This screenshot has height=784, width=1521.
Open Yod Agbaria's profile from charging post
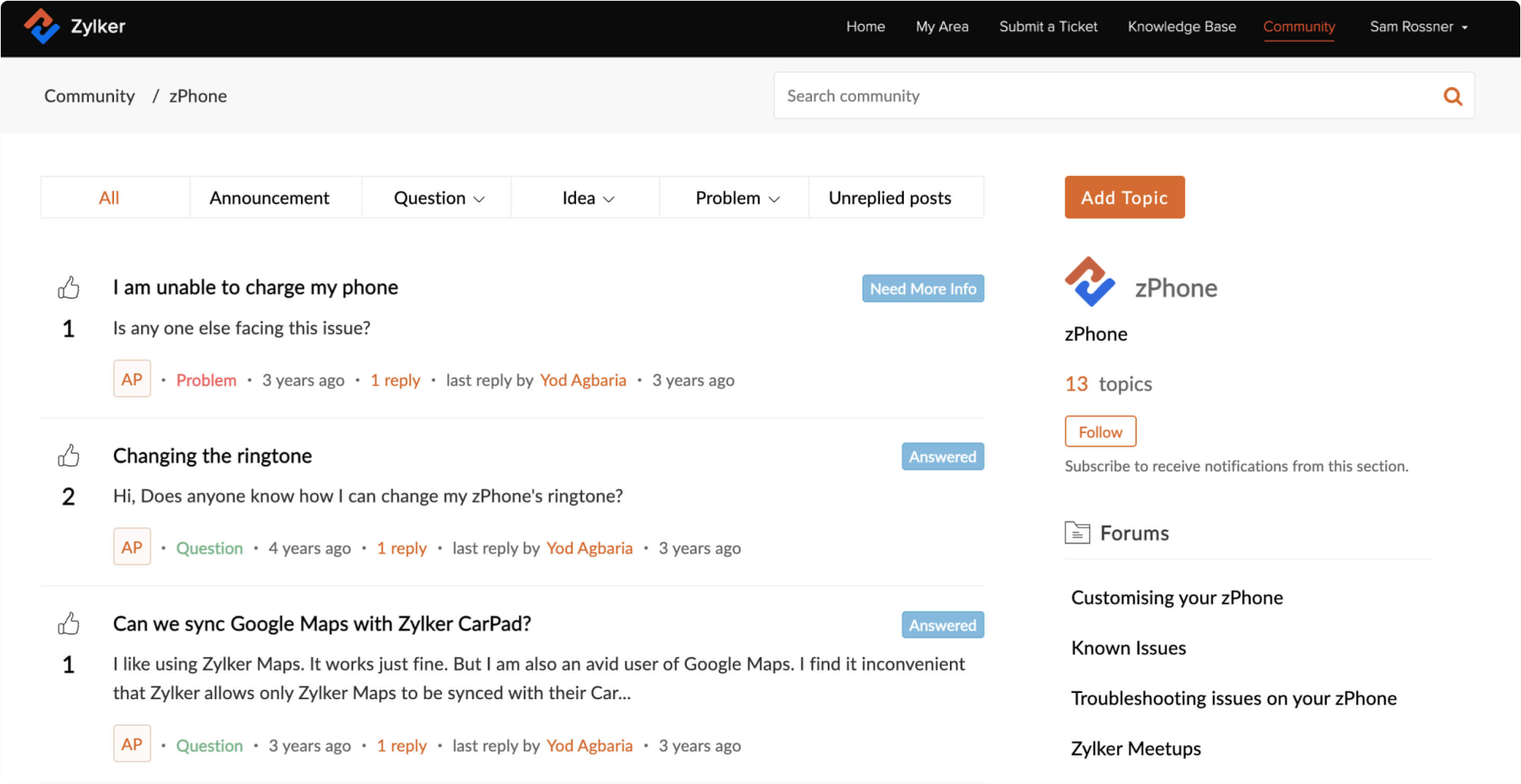(x=583, y=380)
